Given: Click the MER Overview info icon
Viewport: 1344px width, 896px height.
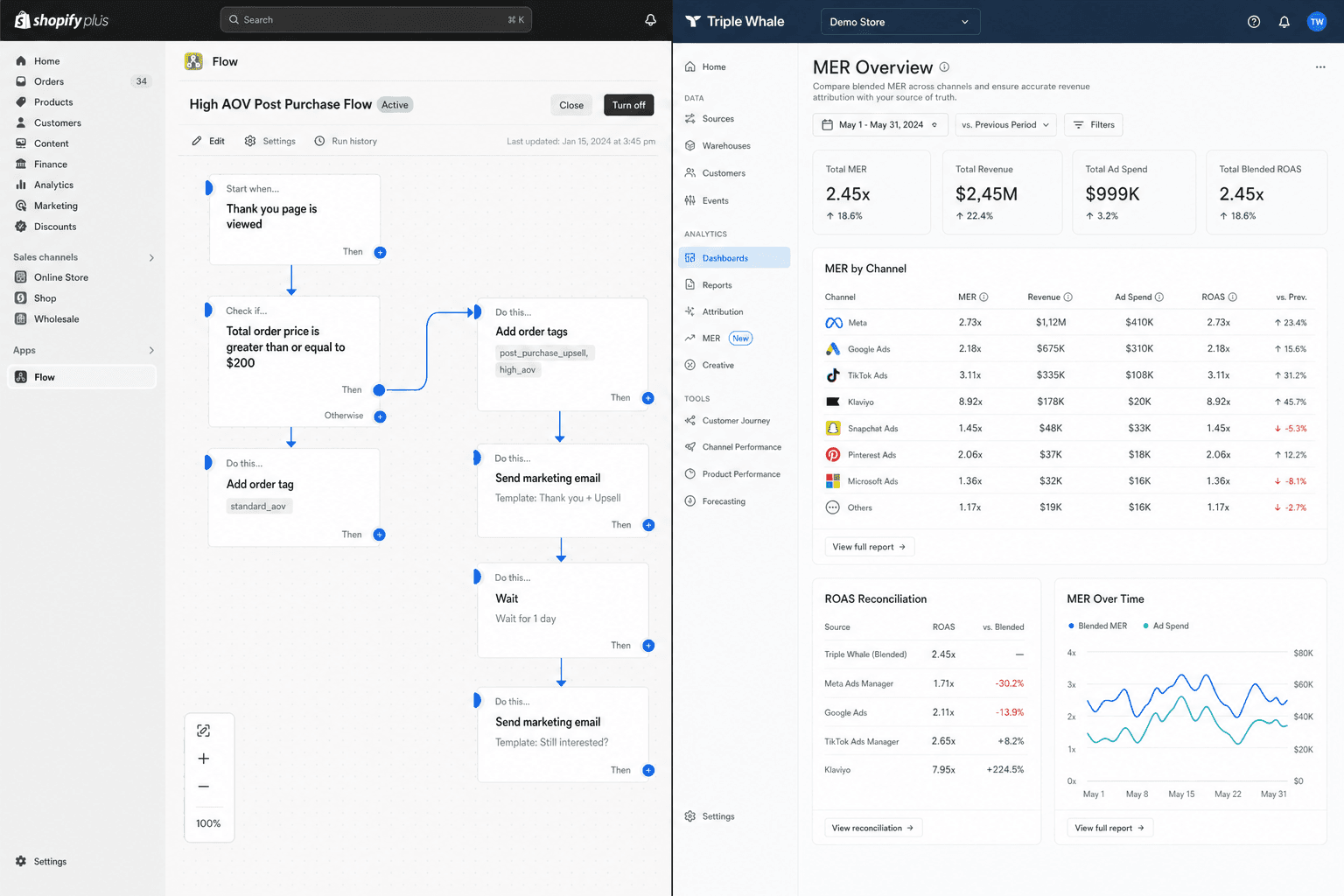Looking at the screenshot, I should coord(944,67).
